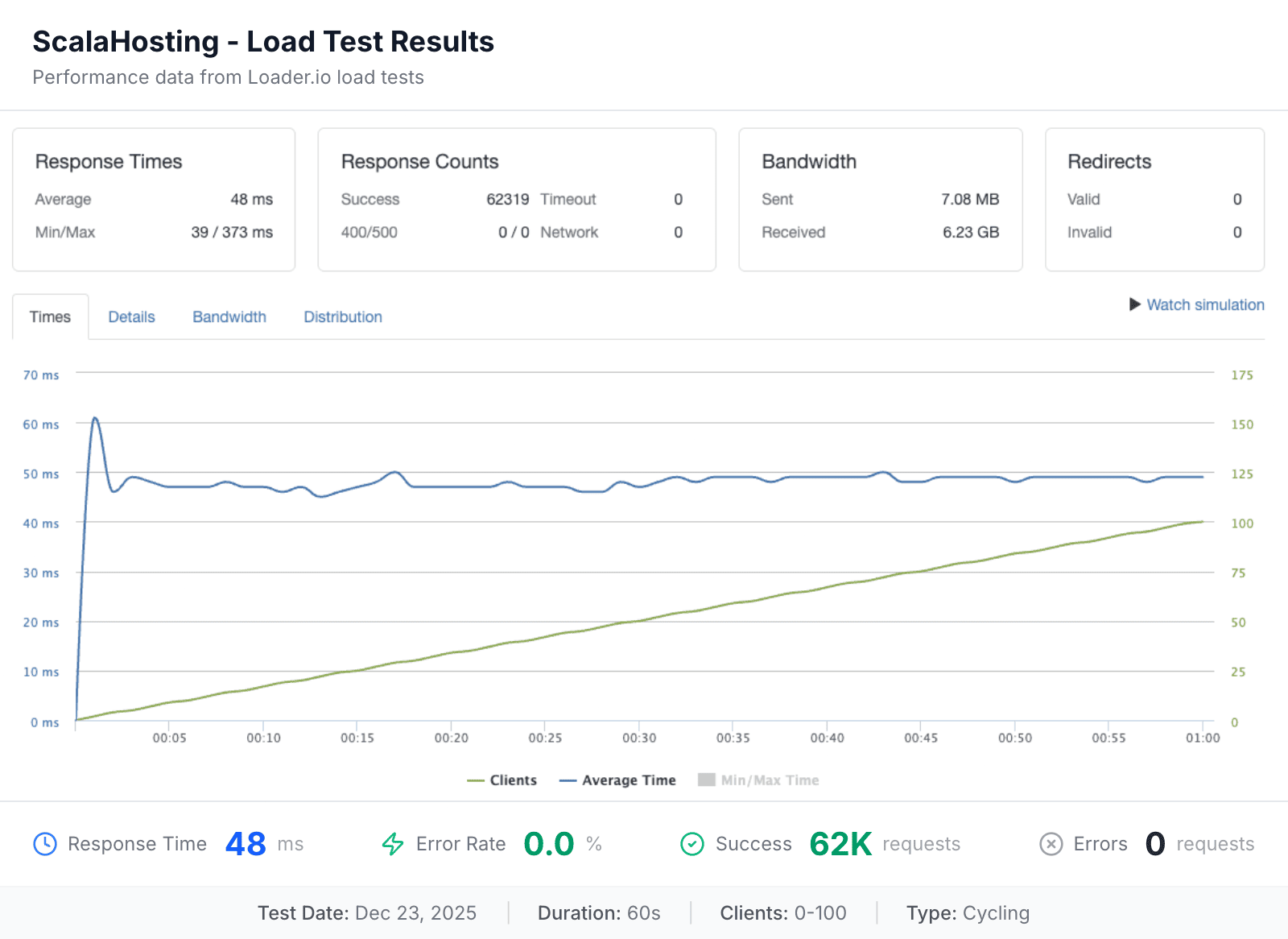Enable the Min/Max Time legend entry
The width and height of the screenshot is (1288, 939).
[x=770, y=780]
